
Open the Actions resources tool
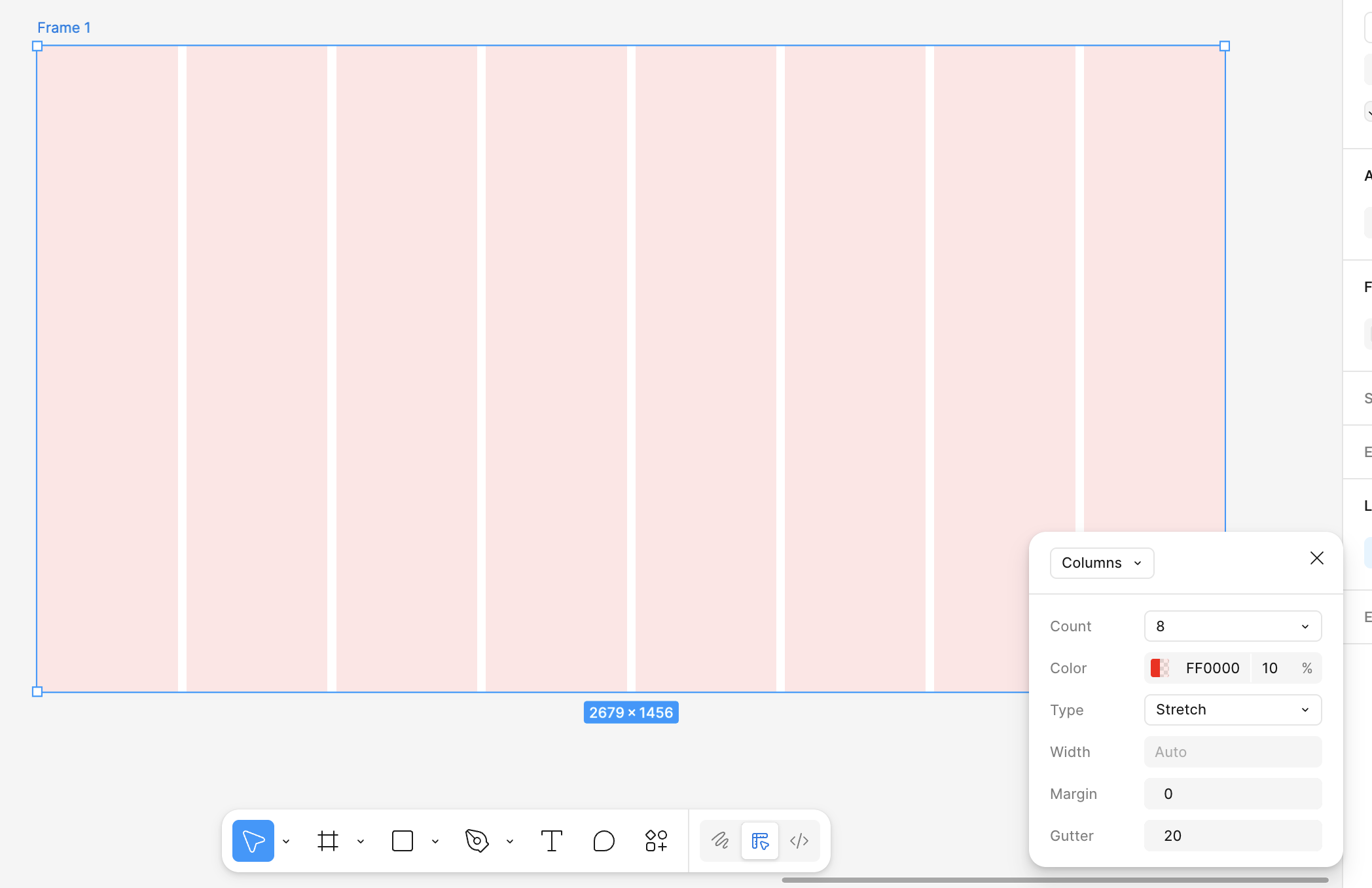pyautogui.click(x=656, y=840)
